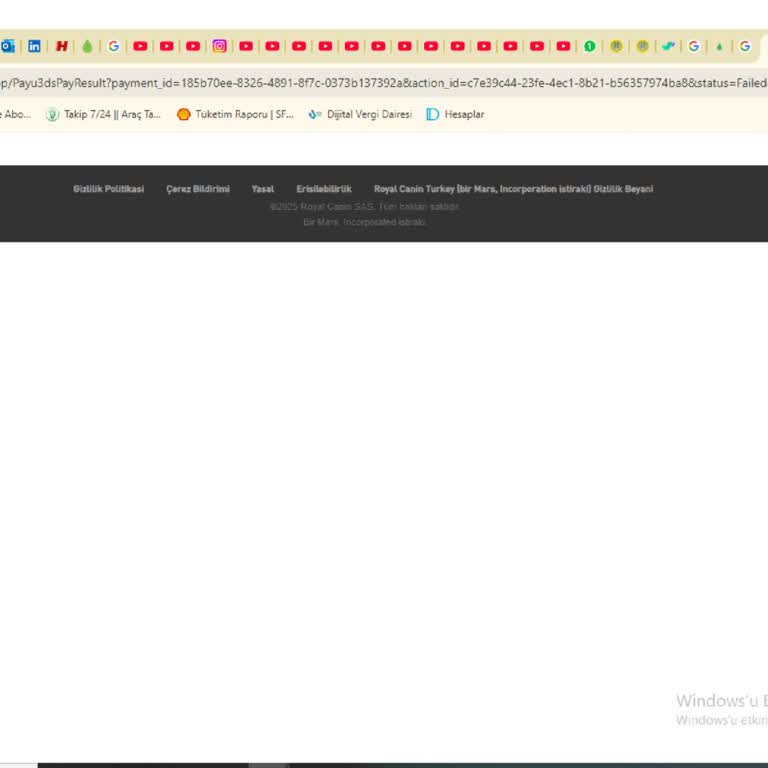Open Takip 7/24 Araç Takip bookmark
This screenshot has width=768, height=768.
click(x=103, y=115)
